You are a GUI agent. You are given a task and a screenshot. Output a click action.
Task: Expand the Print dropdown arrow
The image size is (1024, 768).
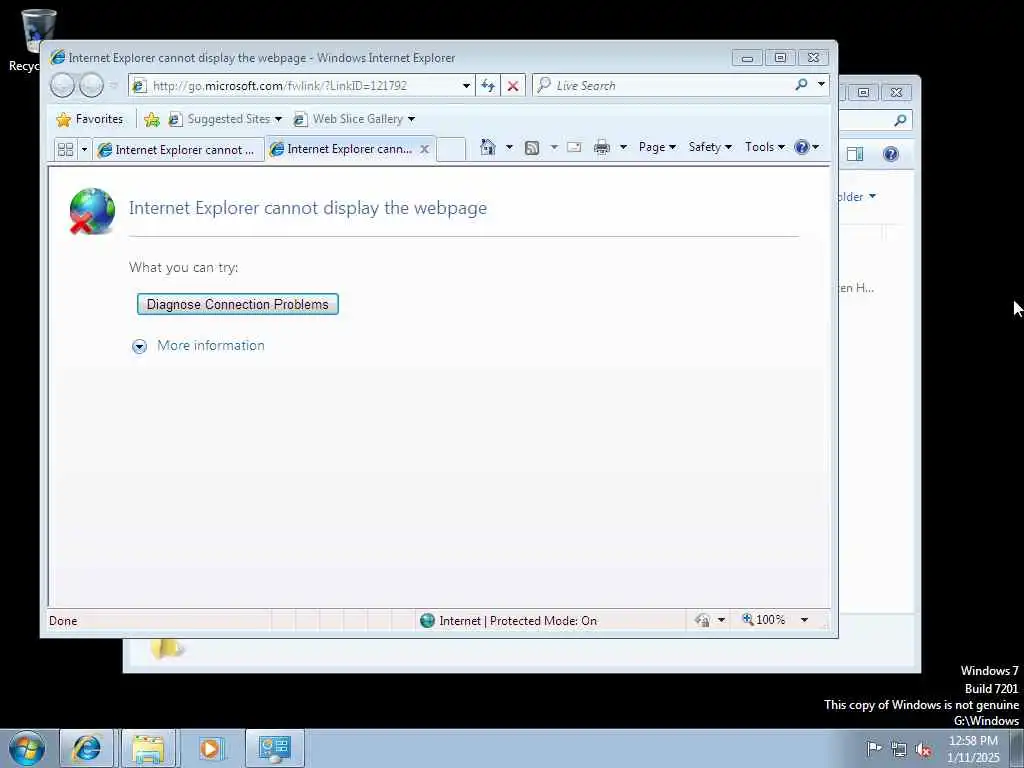623,147
